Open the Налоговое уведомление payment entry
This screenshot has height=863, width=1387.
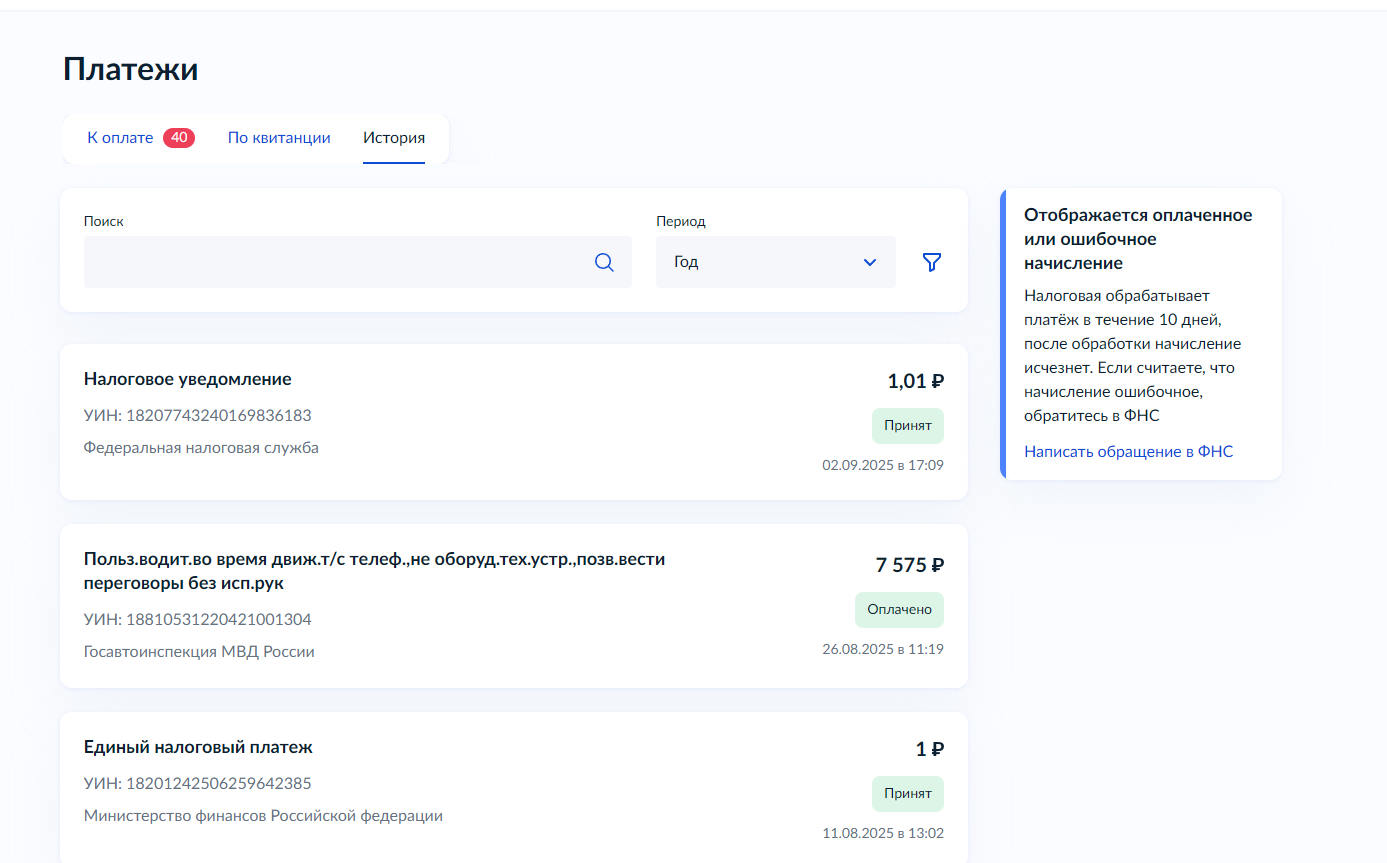tap(188, 380)
